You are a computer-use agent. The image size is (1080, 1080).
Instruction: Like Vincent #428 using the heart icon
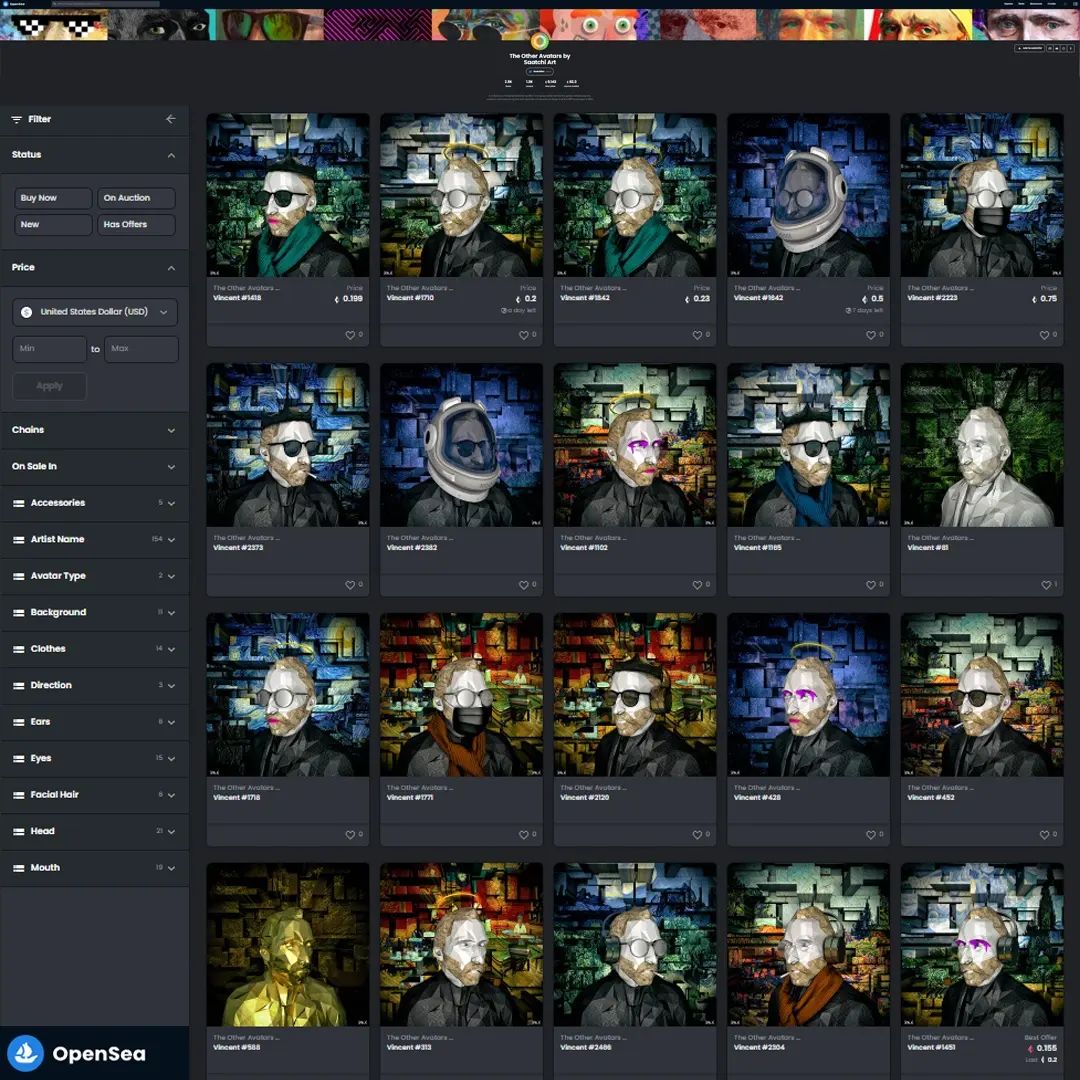(x=871, y=835)
